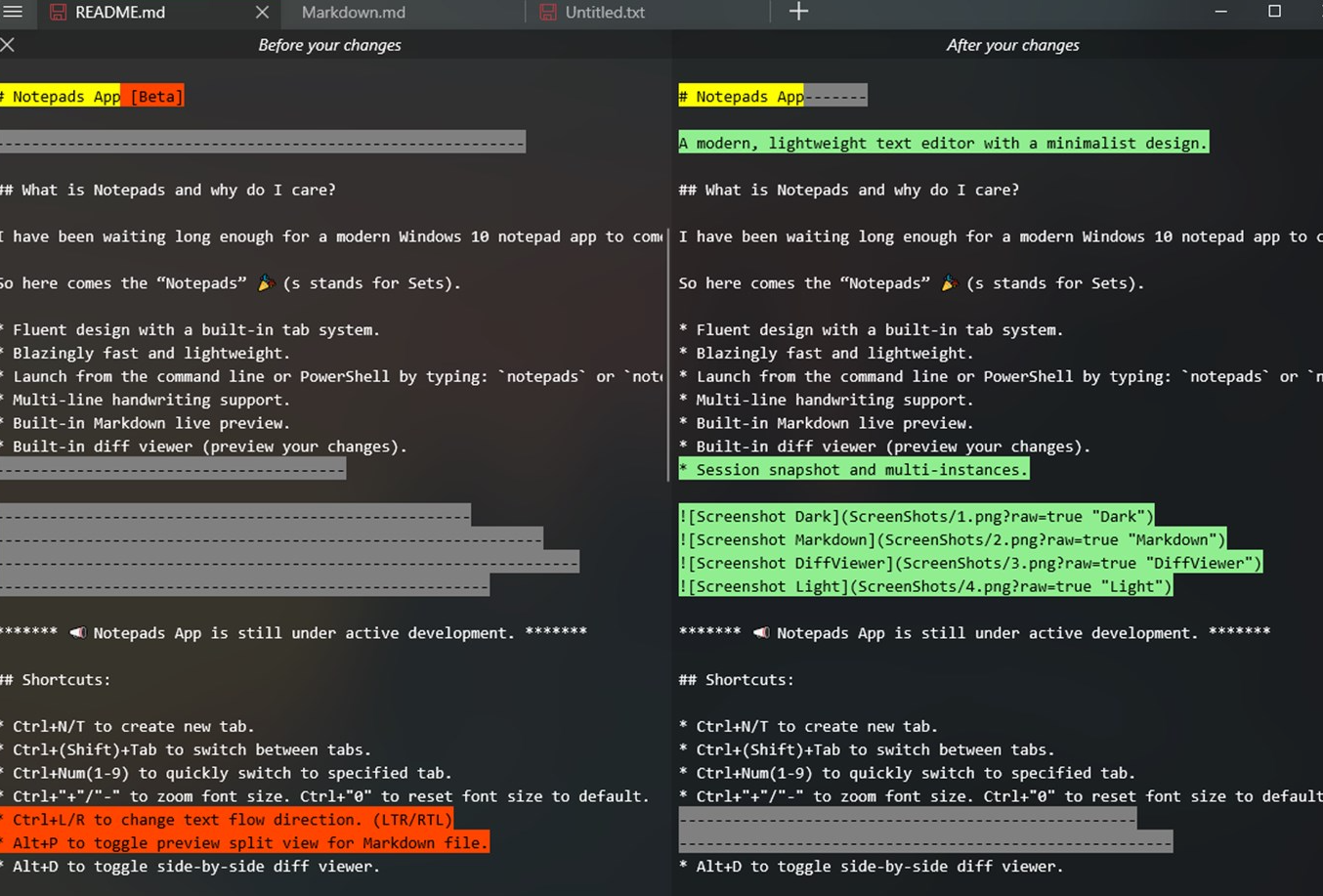
Task: Close the side-by-side diff viewer
Action: click(x=8, y=45)
